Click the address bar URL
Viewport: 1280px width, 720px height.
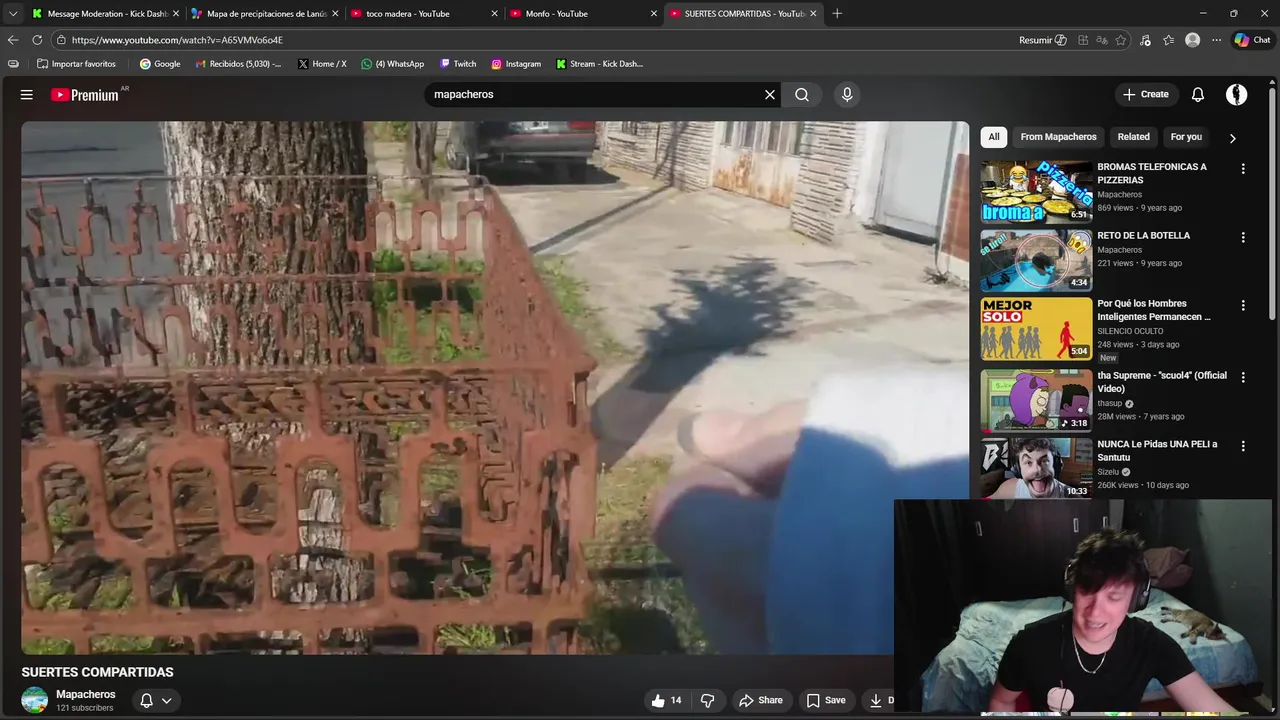coord(177,40)
